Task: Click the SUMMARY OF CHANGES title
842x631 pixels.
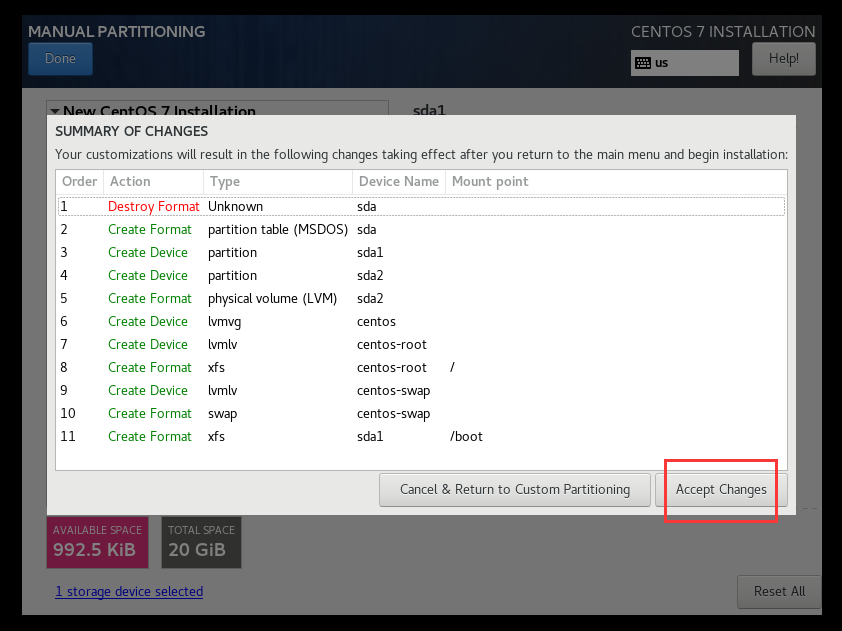Action: tap(132, 132)
